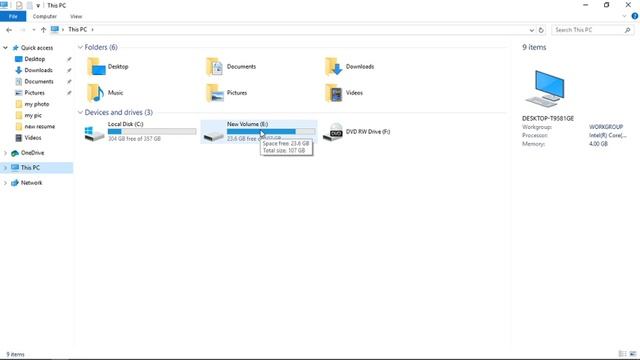
Task: Expand the Network tree node
Action: (5, 183)
